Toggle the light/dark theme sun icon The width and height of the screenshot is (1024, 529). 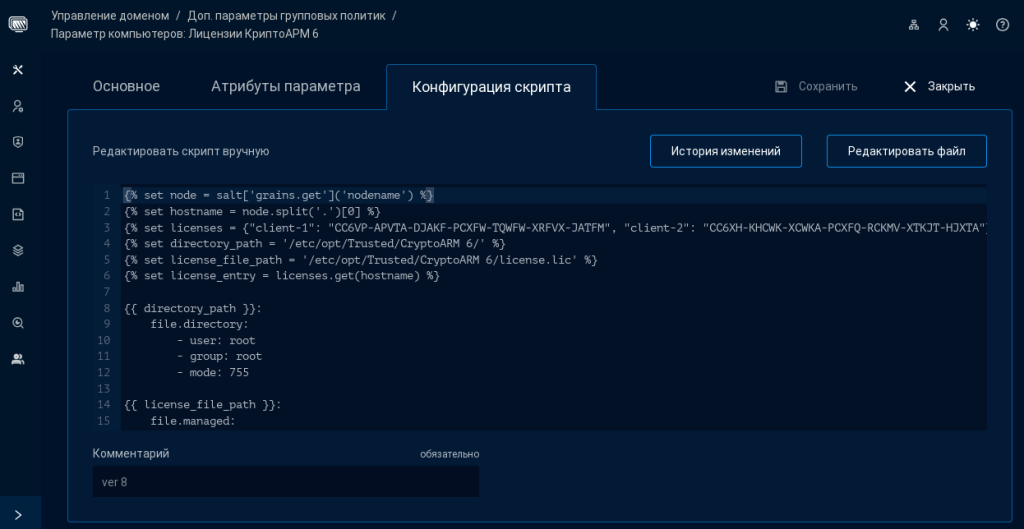coord(972,25)
